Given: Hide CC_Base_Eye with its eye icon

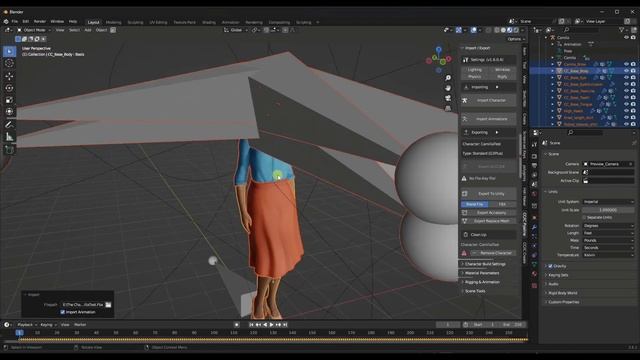Looking at the screenshot, I should 626,78.
